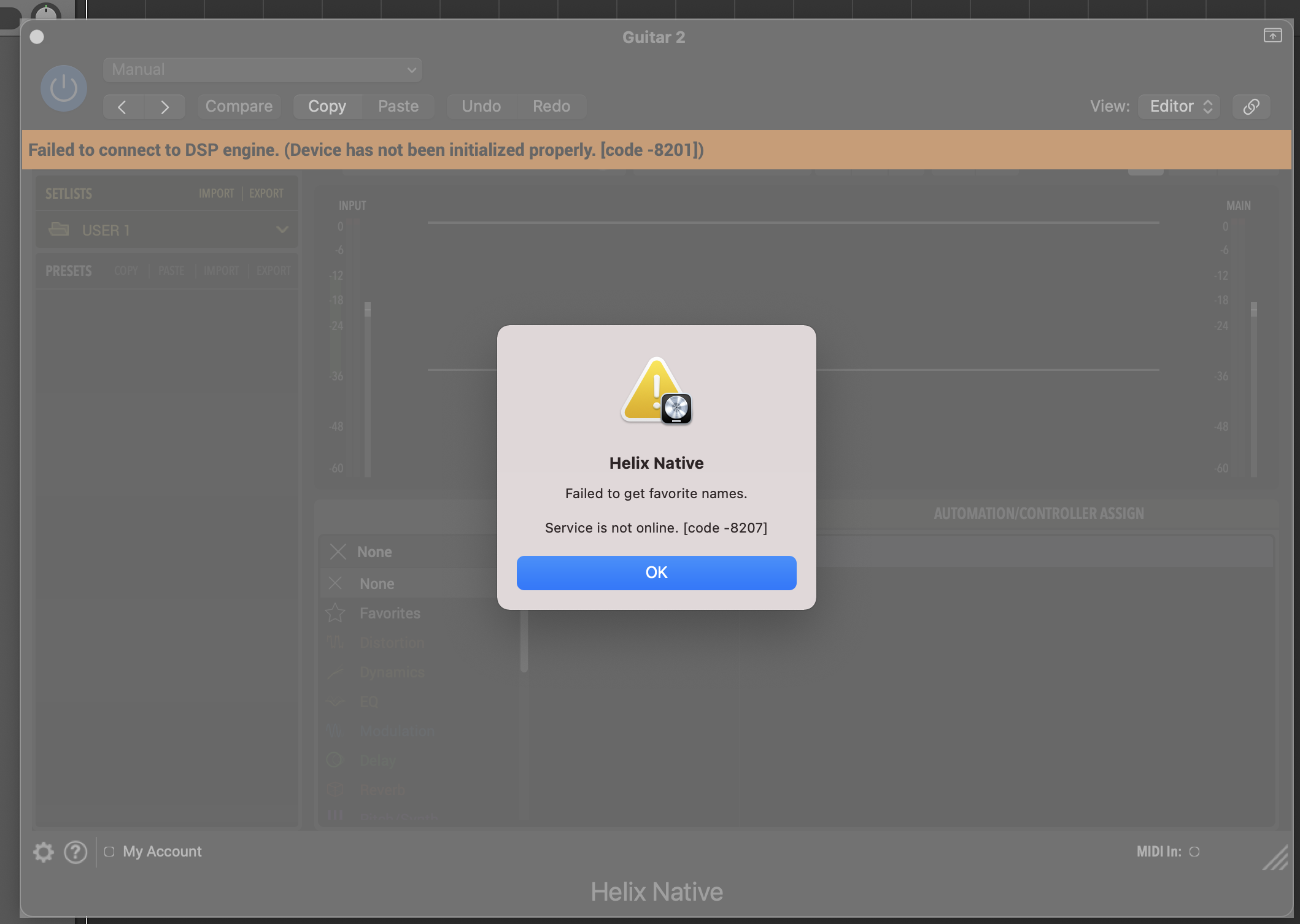
Task: Click the Undo button
Action: pyautogui.click(x=481, y=106)
